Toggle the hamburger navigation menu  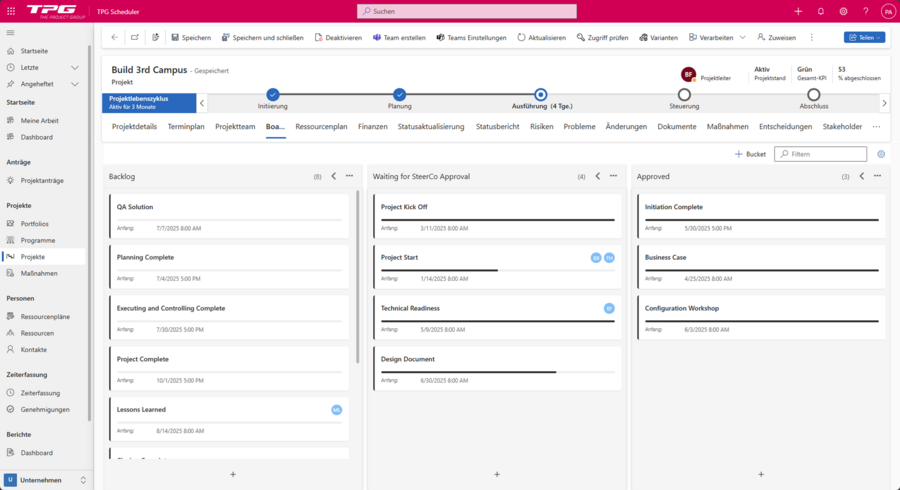[10, 33]
